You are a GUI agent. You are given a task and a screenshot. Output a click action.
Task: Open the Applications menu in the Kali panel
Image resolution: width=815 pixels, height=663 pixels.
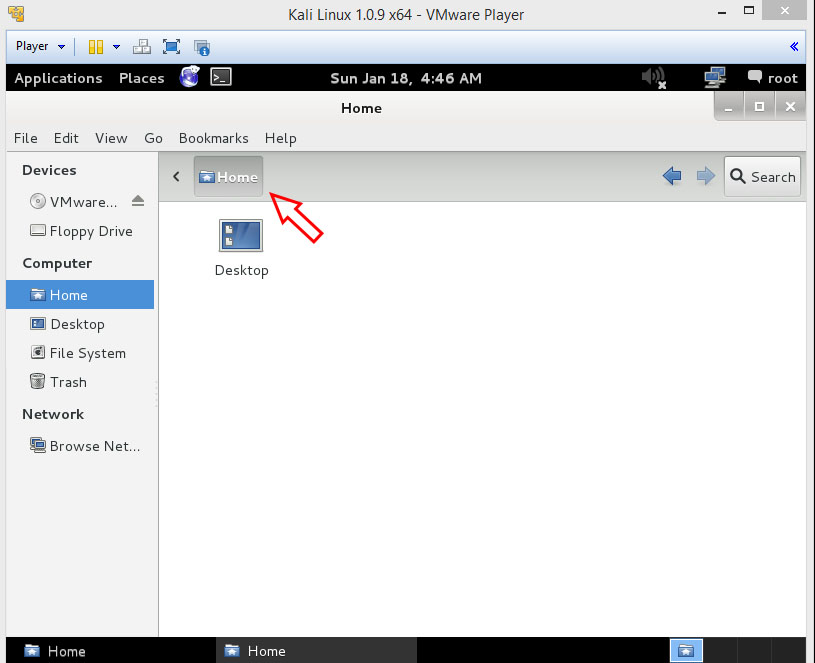tap(58, 78)
